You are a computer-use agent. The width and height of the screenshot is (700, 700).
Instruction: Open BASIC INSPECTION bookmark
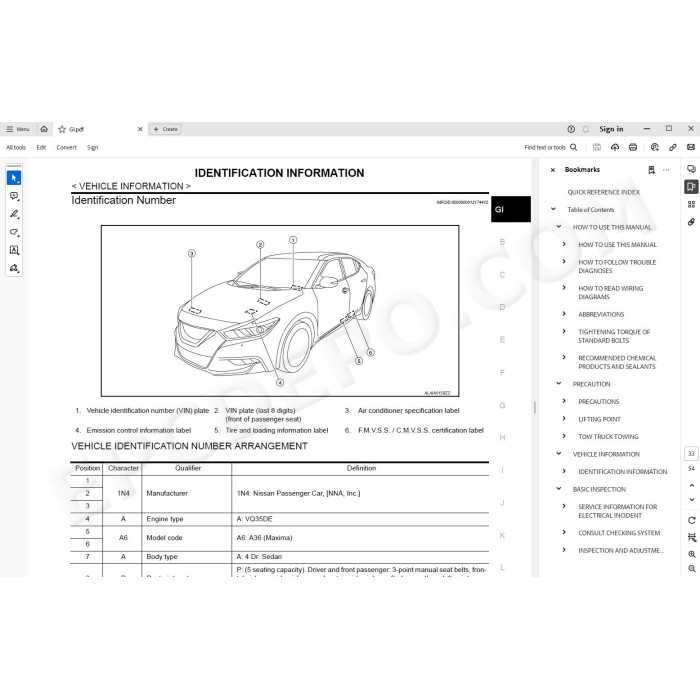599,489
